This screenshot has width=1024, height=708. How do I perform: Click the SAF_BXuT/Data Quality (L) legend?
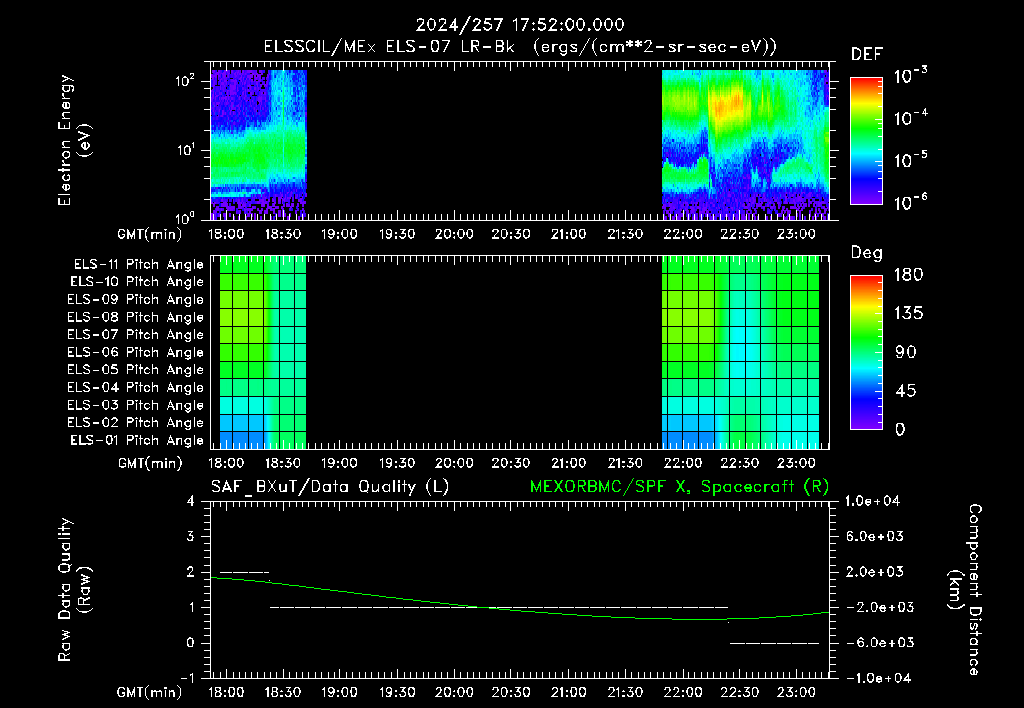coord(330,487)
